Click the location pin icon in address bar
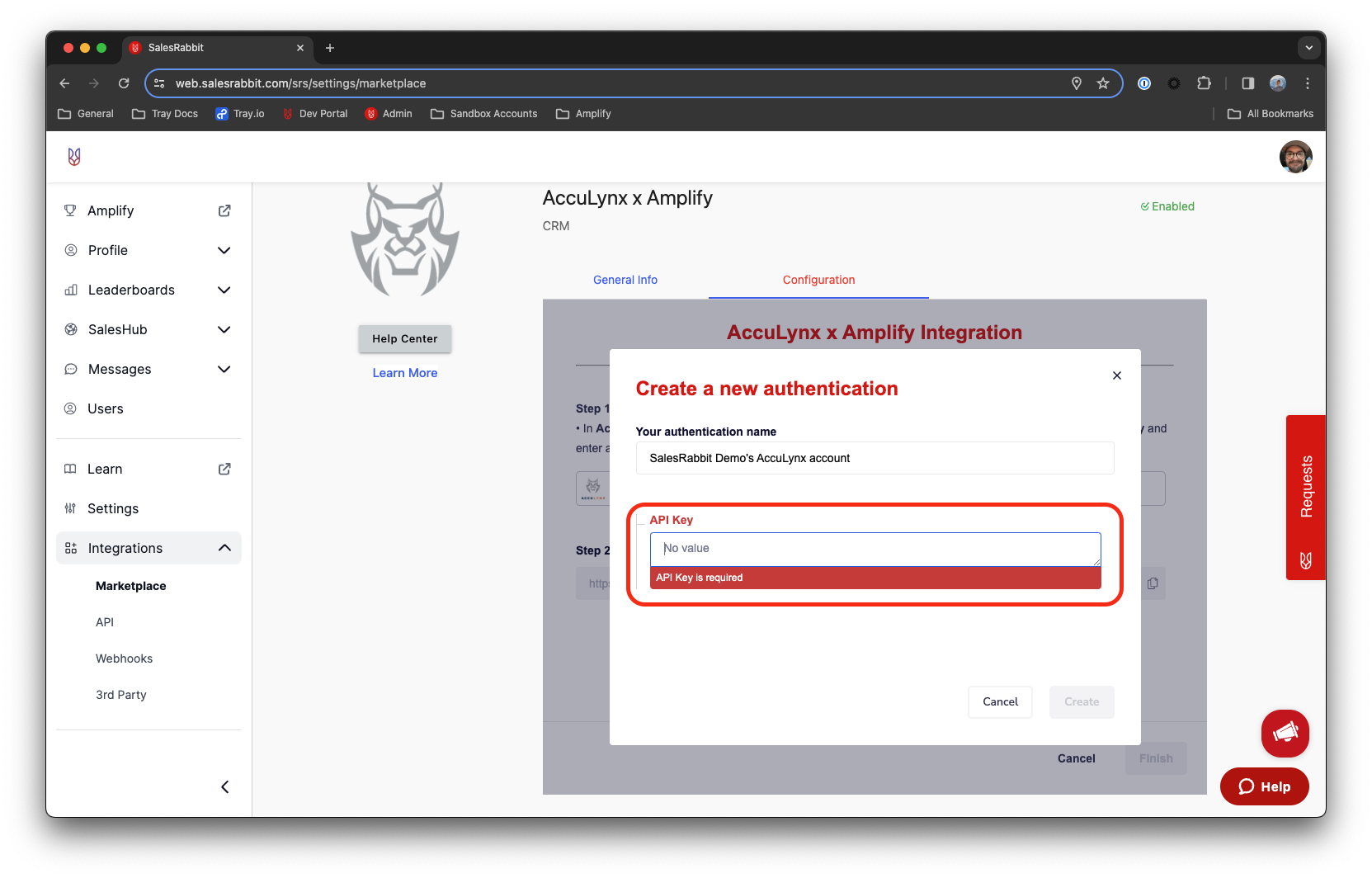This screenshot has height=878, width=1372. click(1077, 83)
